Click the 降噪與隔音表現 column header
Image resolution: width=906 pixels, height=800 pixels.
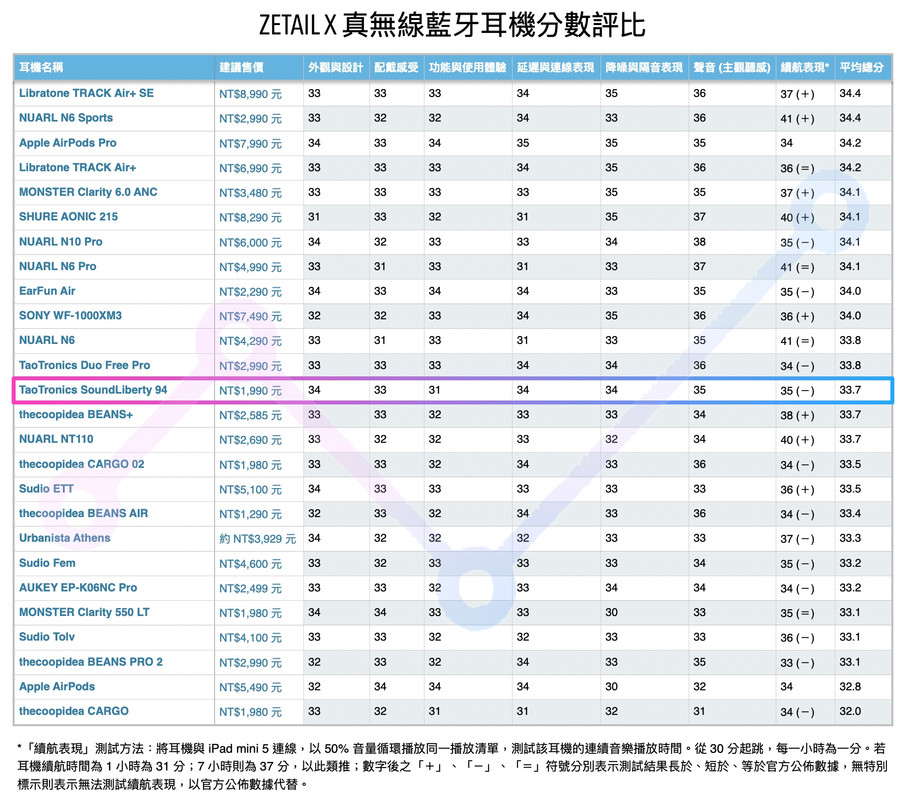(644, 68)
